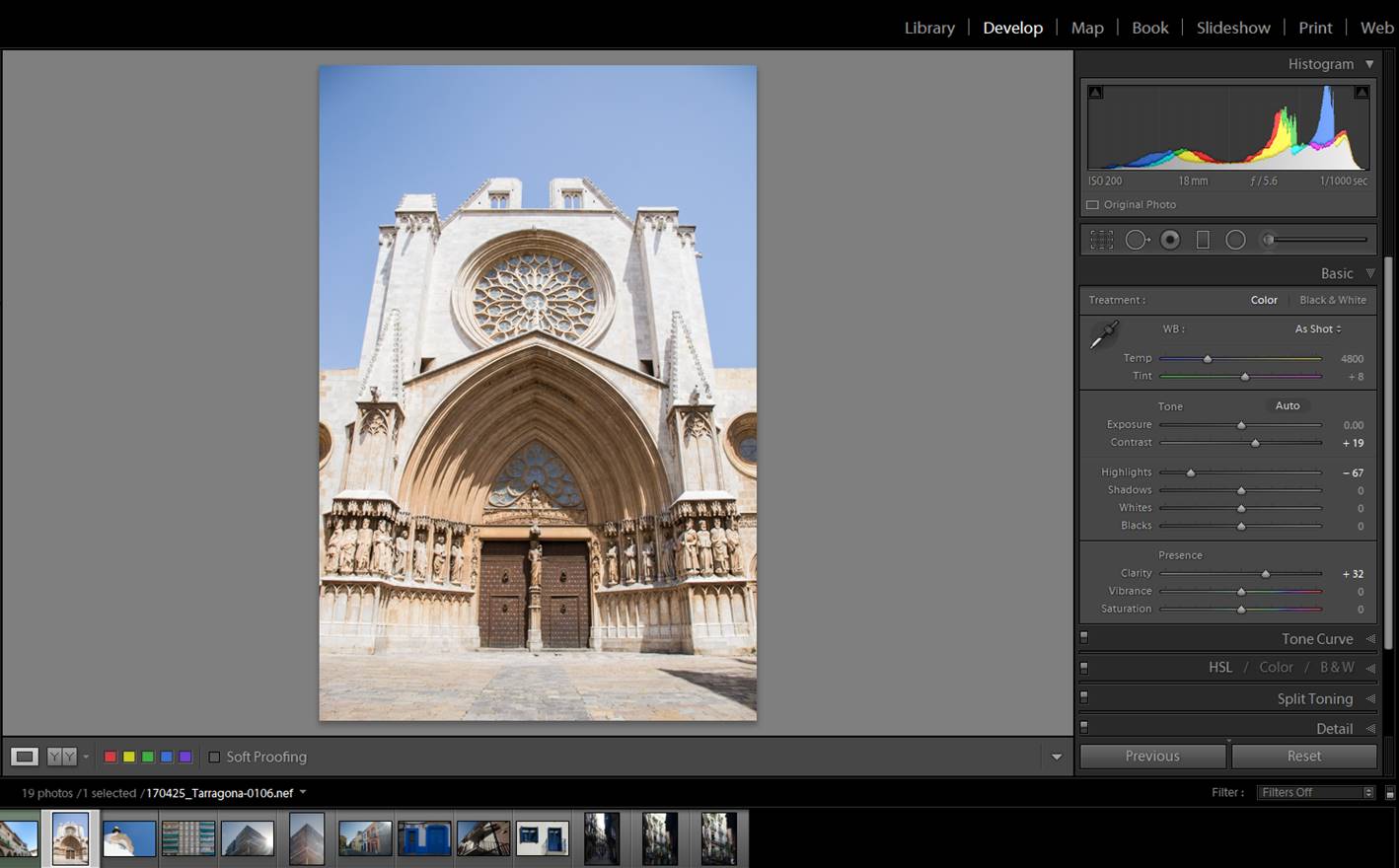Click the Auto tone button
Viewport: 1399px width, 868px height.
point(1288,405)
